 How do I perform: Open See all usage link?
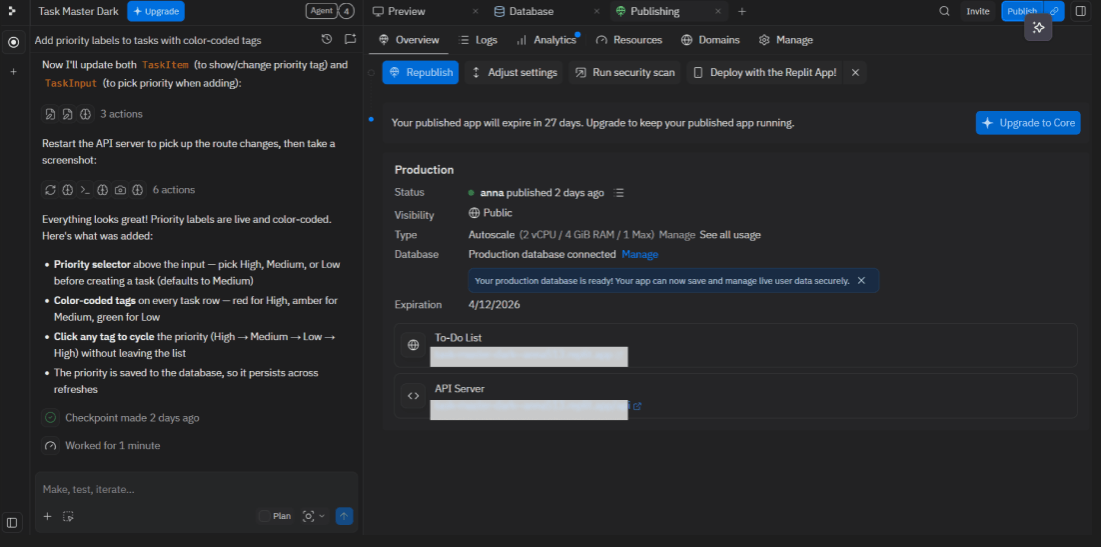[x=730, y=235]
